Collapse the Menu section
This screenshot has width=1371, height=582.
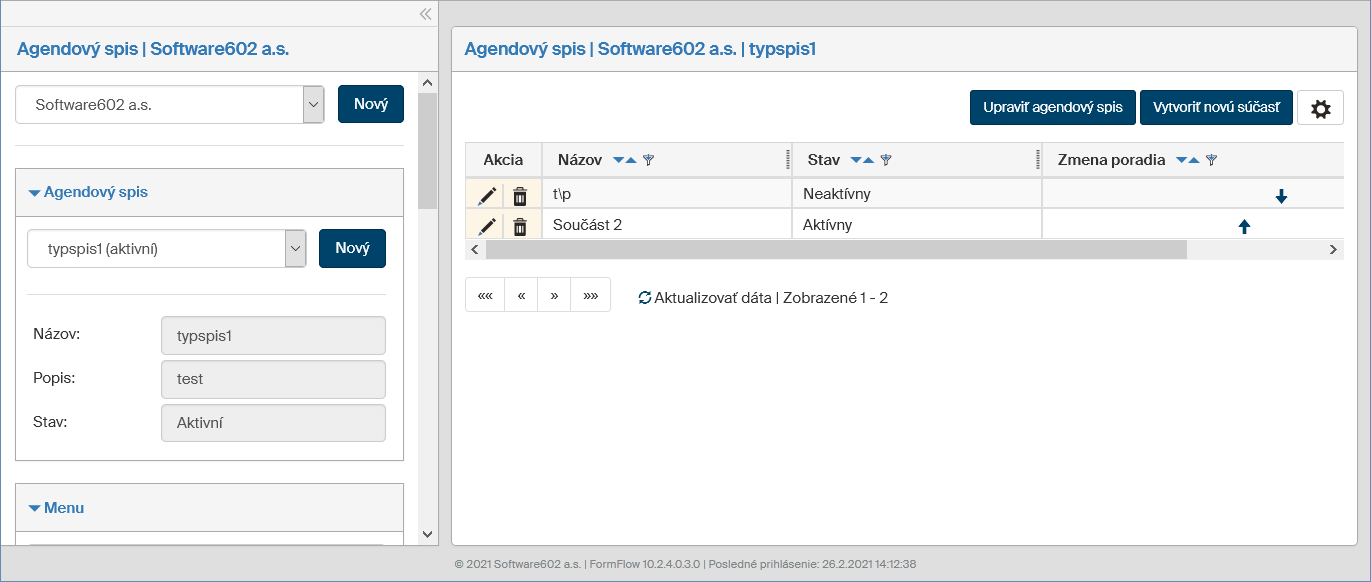point(35,508)
